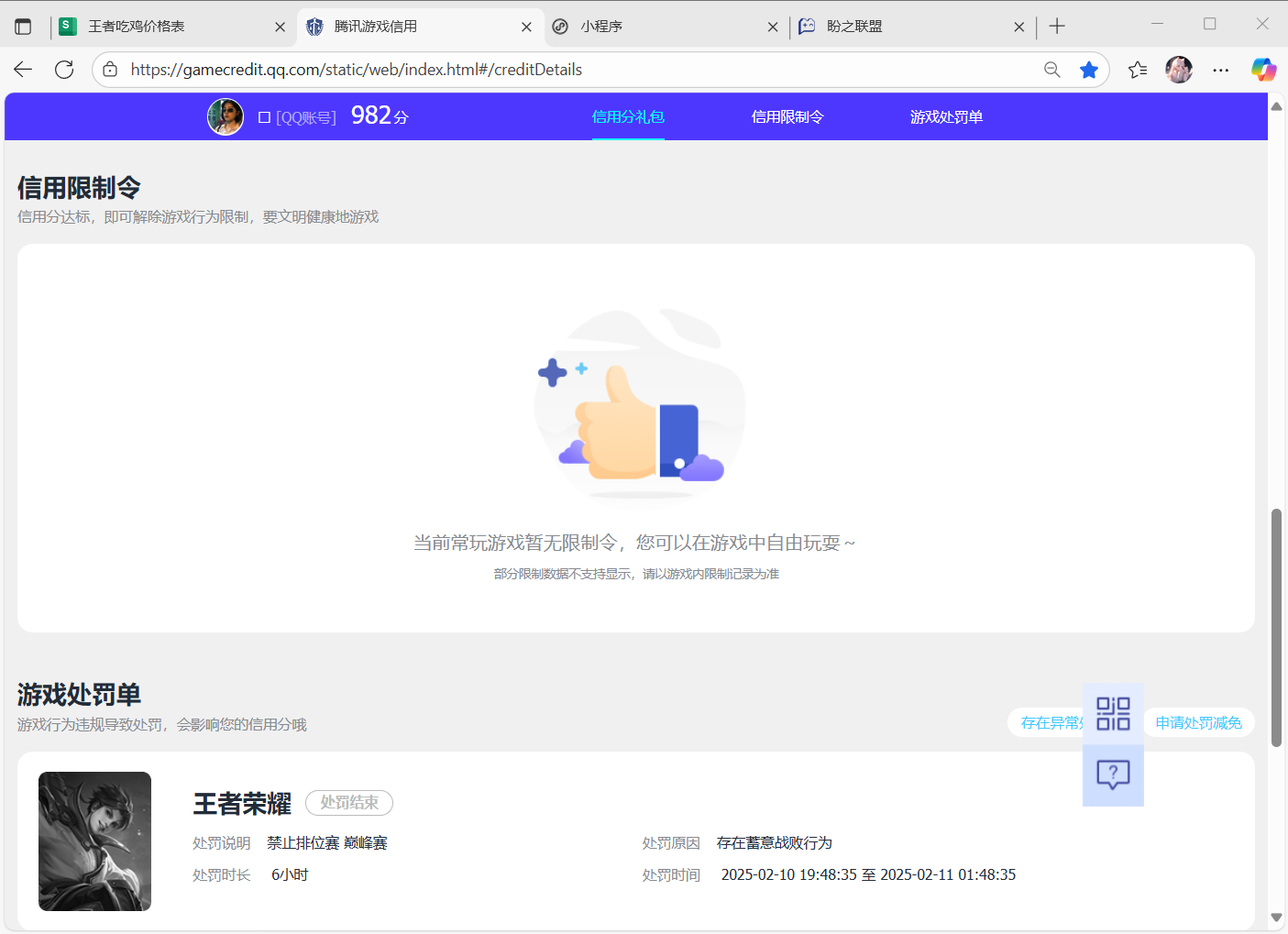Screen dimensions: 1288x934
Task: Open the help feedback floating icon
Action: point(1113,775)
